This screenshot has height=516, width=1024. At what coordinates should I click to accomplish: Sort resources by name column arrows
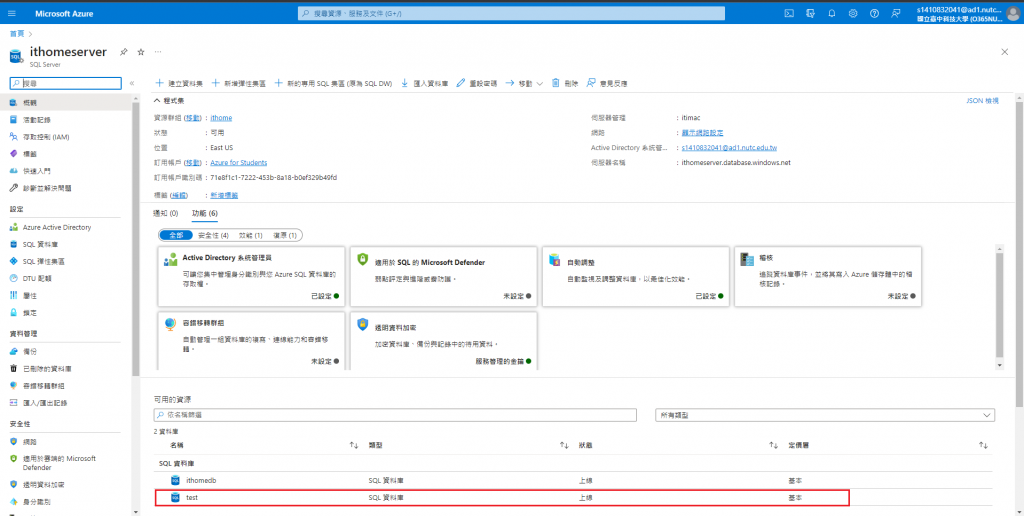(x=353, y=445)
